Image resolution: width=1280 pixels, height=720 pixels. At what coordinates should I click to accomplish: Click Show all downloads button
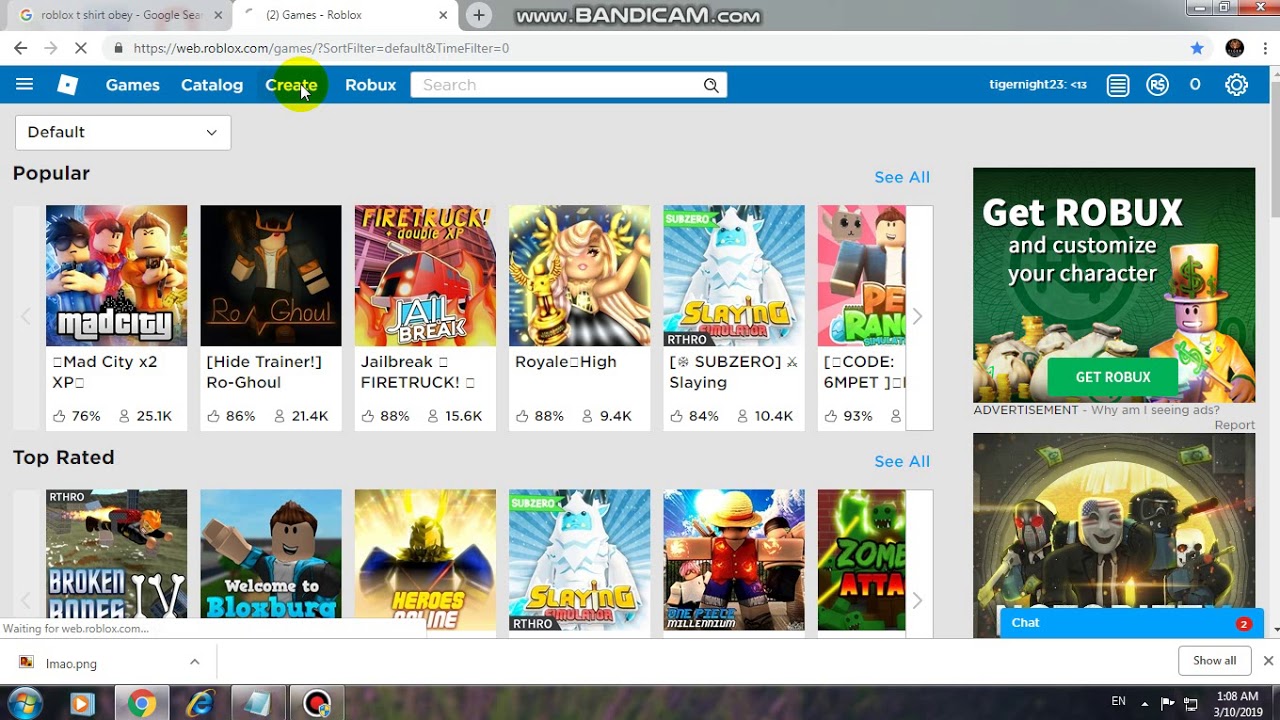click(x=1214, y=660)
